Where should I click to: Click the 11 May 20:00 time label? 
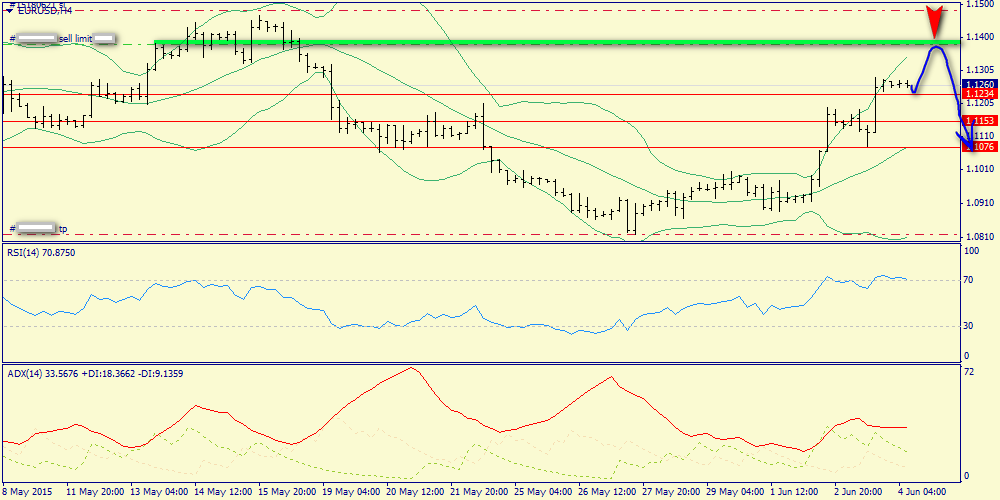[93, 493]
